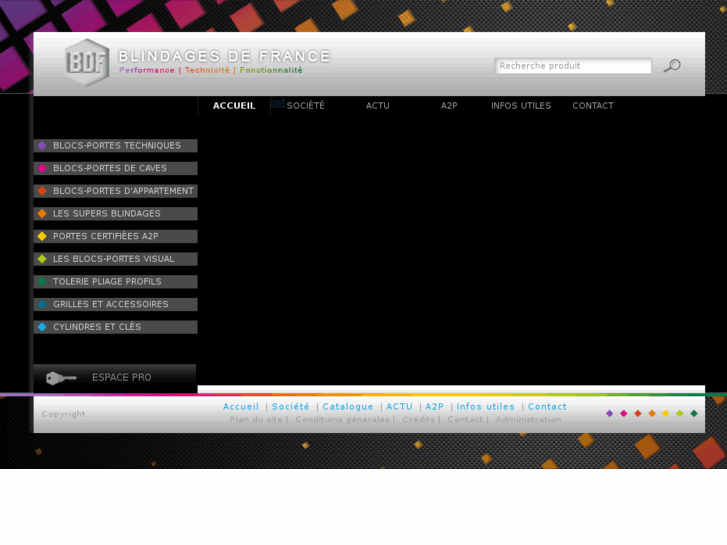Click the BDF hexagon logo

(87, 62)
